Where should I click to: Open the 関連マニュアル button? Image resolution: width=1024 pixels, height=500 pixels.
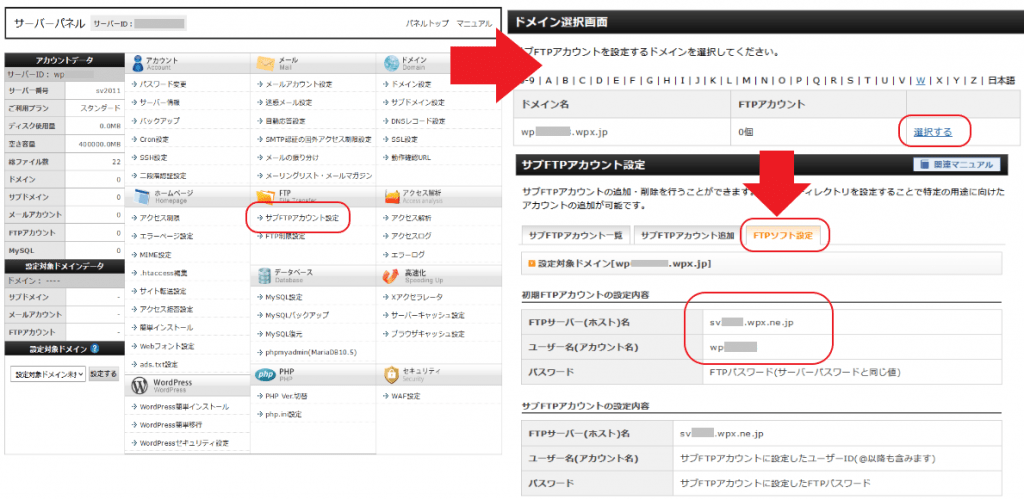pyautogui.click(x=954, y=165)
